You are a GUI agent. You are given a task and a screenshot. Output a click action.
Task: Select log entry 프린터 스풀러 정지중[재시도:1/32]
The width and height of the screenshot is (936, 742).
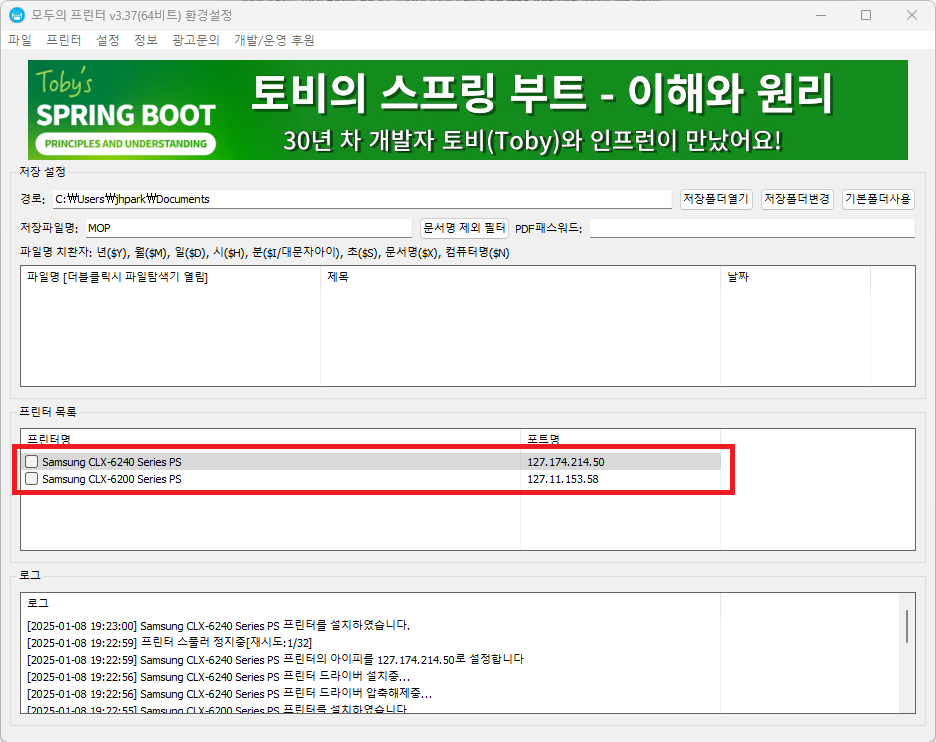tap(170, 643)
